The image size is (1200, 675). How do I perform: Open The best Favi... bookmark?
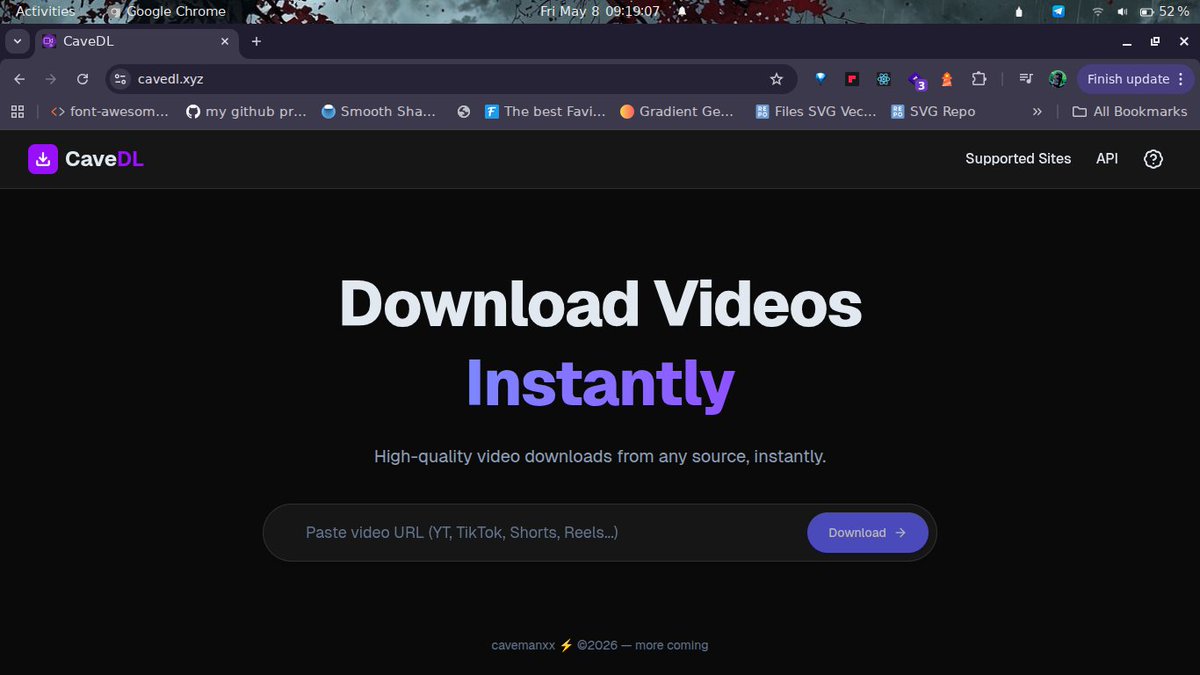click(x=544, y=111)
